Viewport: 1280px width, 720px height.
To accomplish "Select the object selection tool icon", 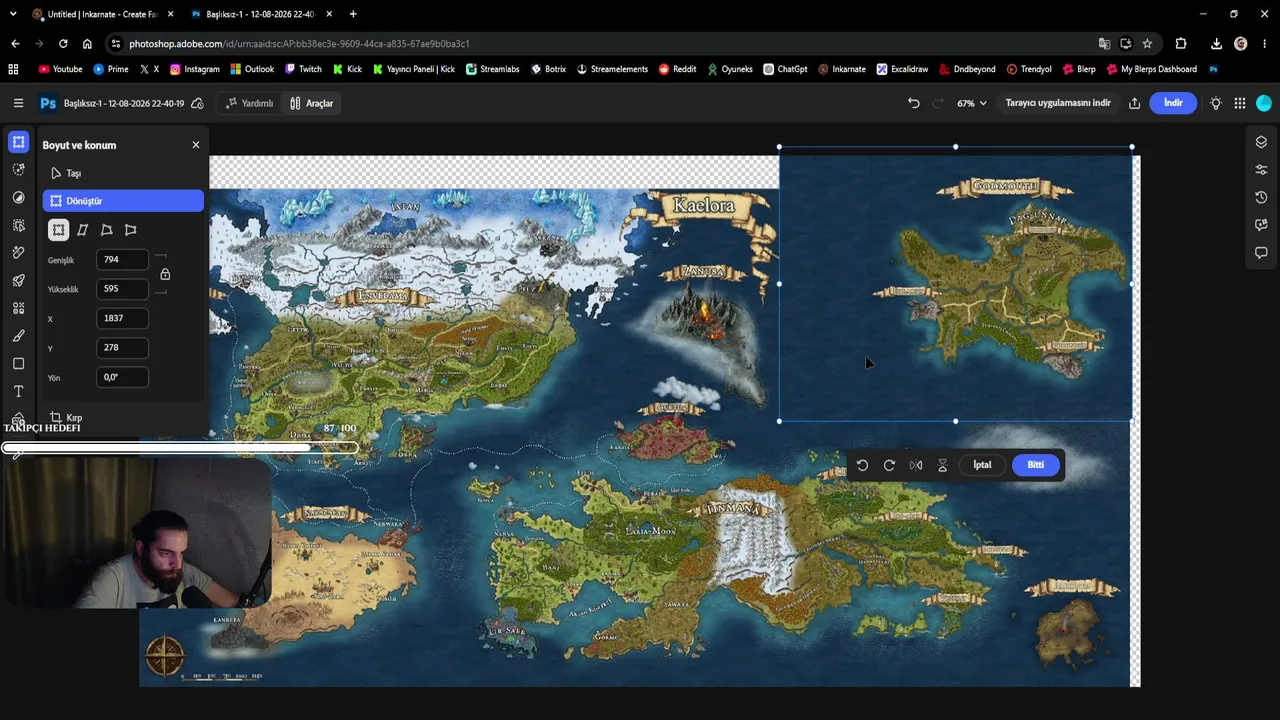I will 18,226.
